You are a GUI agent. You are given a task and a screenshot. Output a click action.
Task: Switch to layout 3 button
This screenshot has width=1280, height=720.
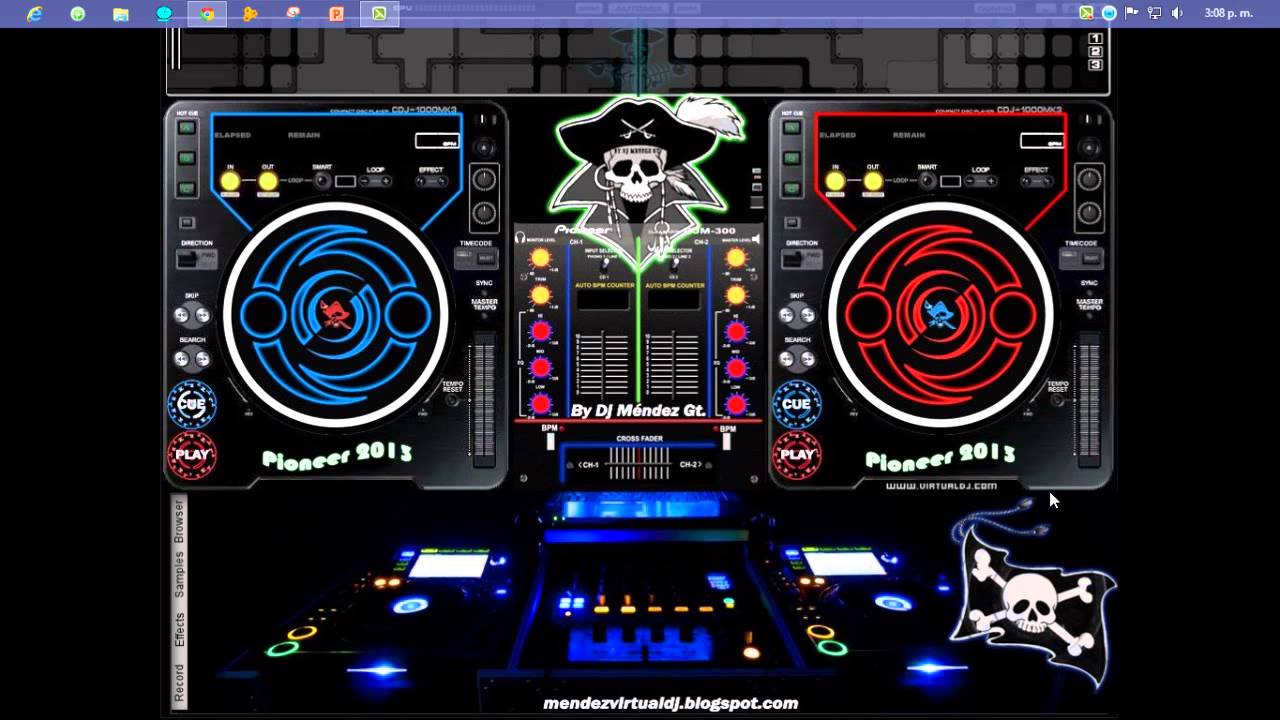tap(1096, 64)
